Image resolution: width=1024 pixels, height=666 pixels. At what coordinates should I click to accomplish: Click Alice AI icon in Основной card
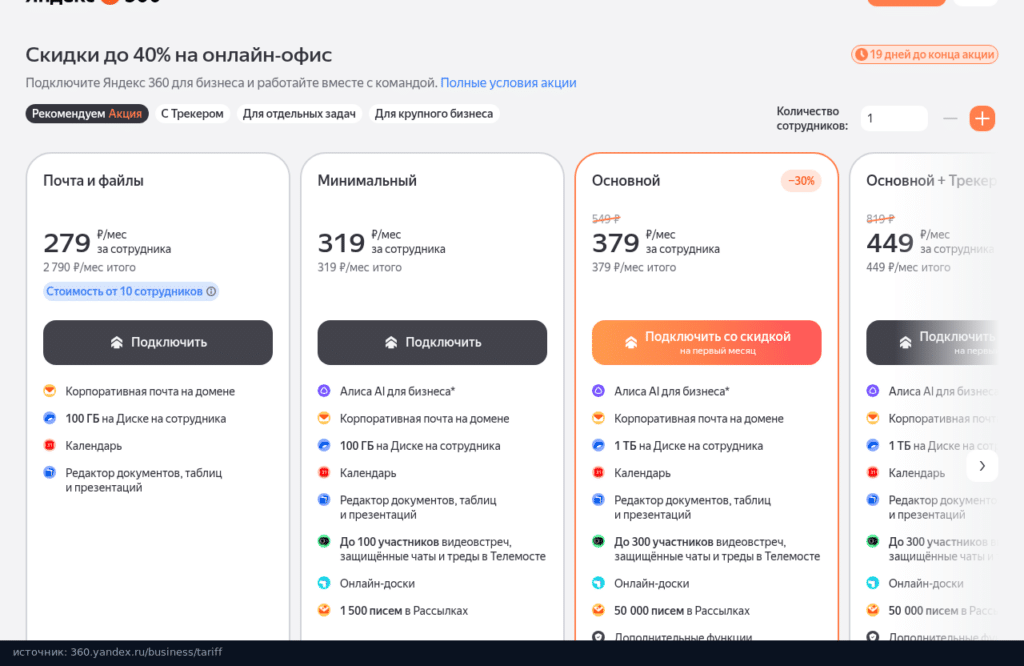coord(598,390)
